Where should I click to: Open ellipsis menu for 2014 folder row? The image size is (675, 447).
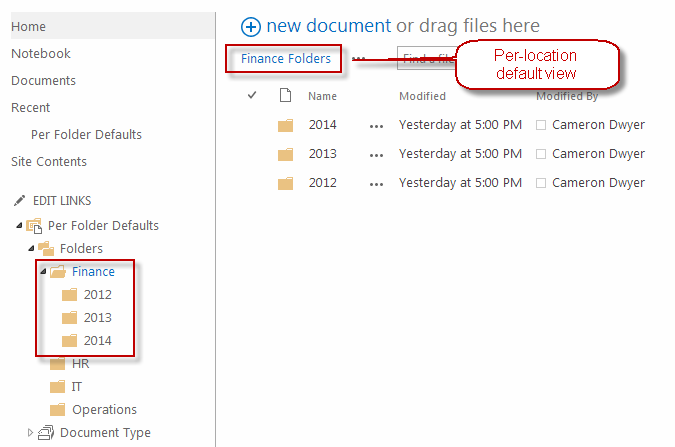(x=376, y=125)
